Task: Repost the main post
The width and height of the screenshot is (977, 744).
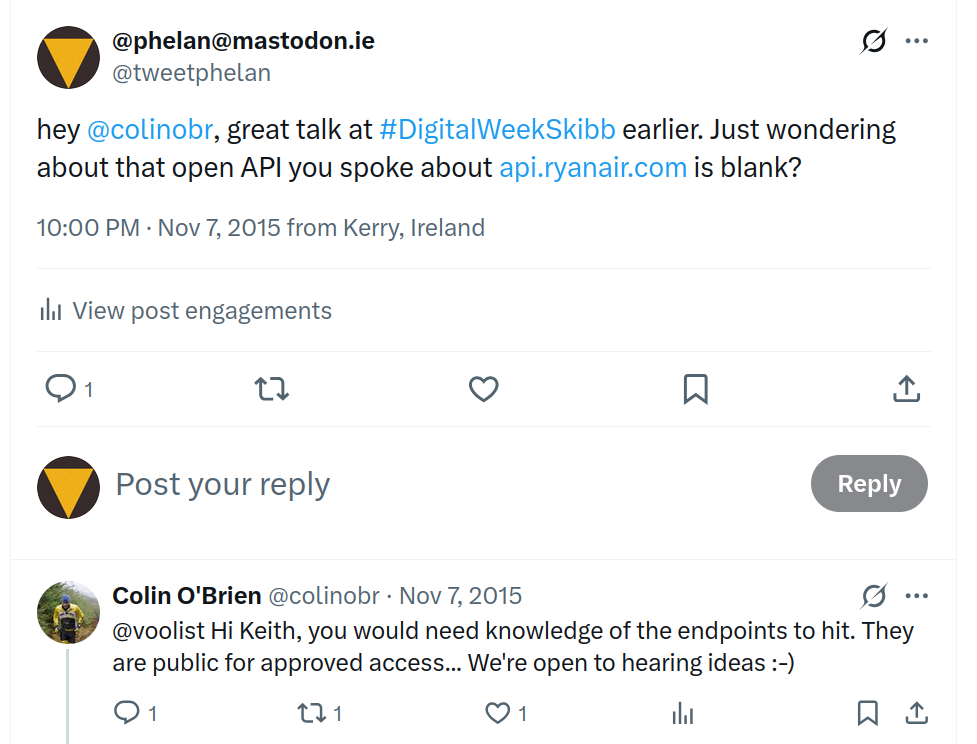Action: coord(272,388)
